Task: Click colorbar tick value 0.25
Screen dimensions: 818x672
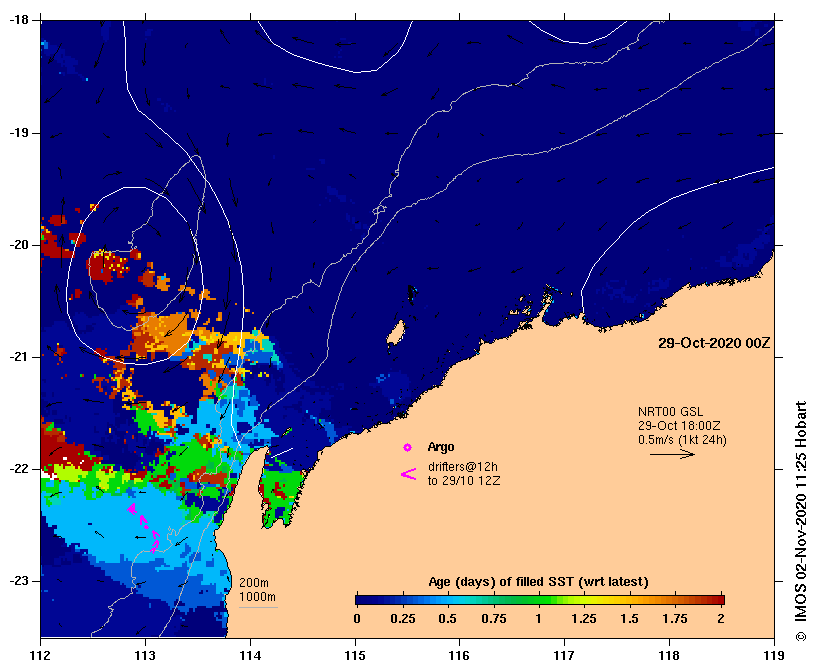Action: pyautogui.click(x=403, y=619)
